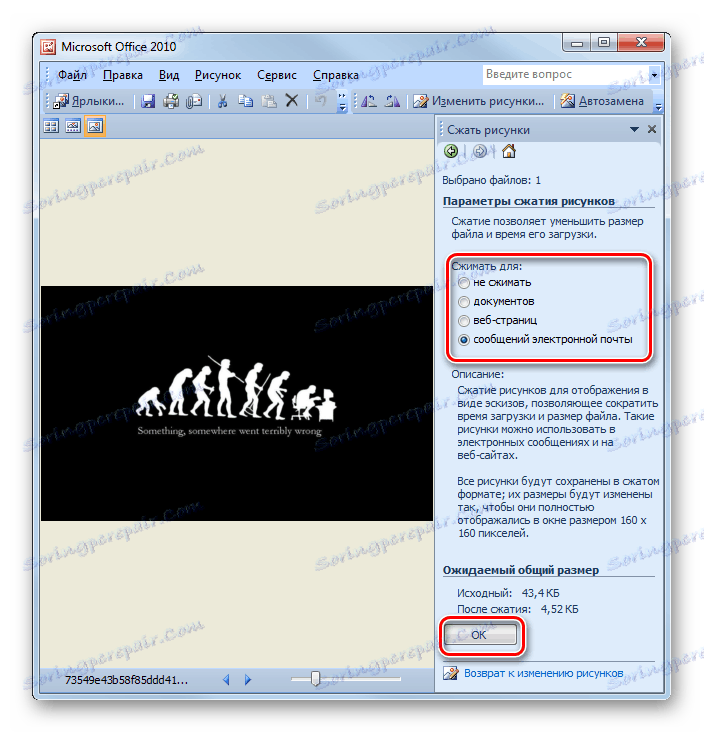This screenshot has height=733, width=704.
Task: Click the green Back arrow in task pane
Action: click(451, 151)
